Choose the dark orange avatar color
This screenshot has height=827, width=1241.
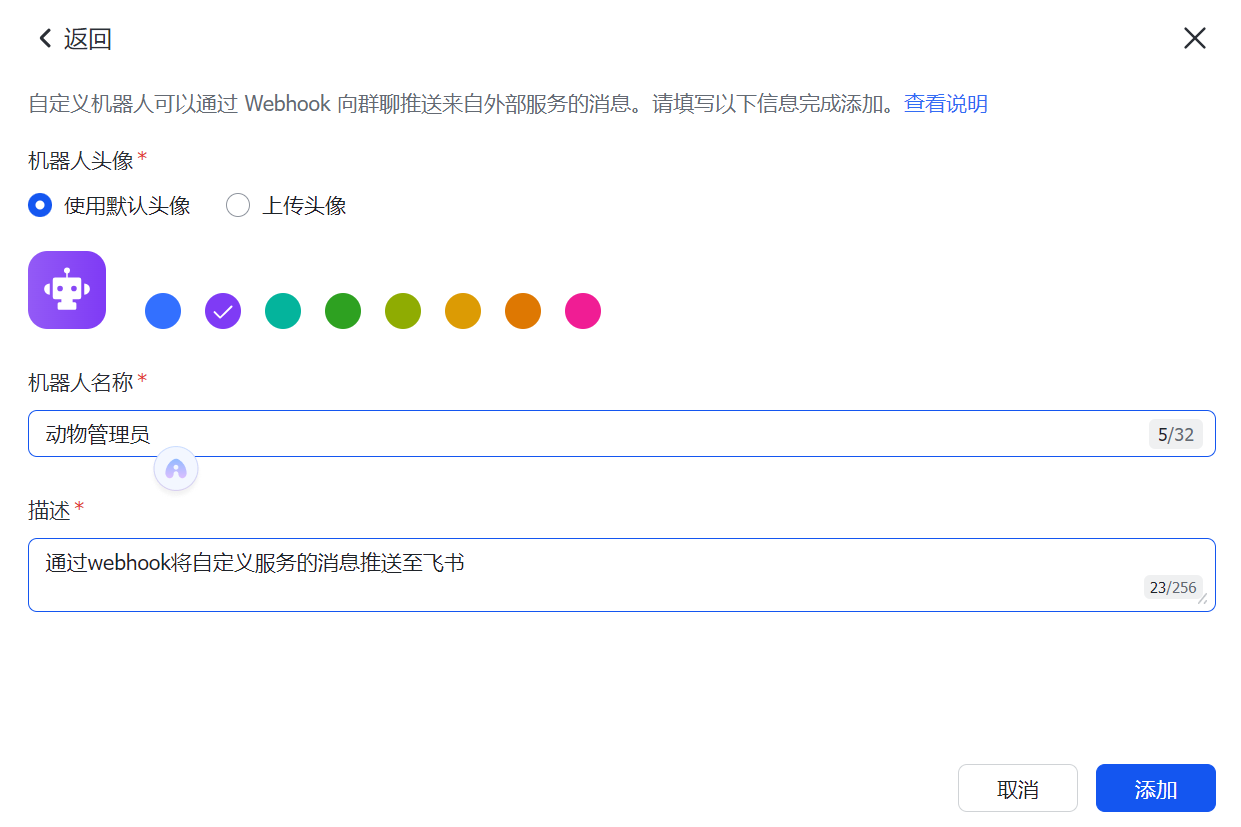coord(523,311)
